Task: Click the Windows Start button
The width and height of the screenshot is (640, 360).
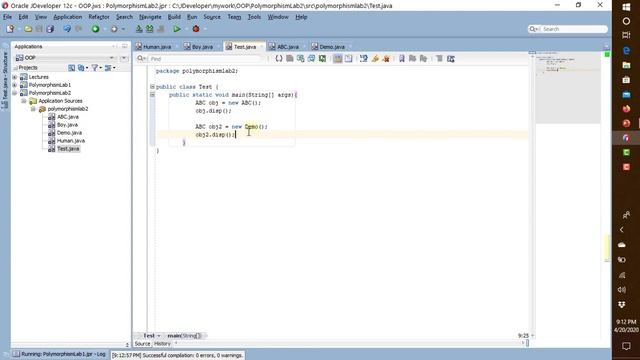Action: (626, 7)
